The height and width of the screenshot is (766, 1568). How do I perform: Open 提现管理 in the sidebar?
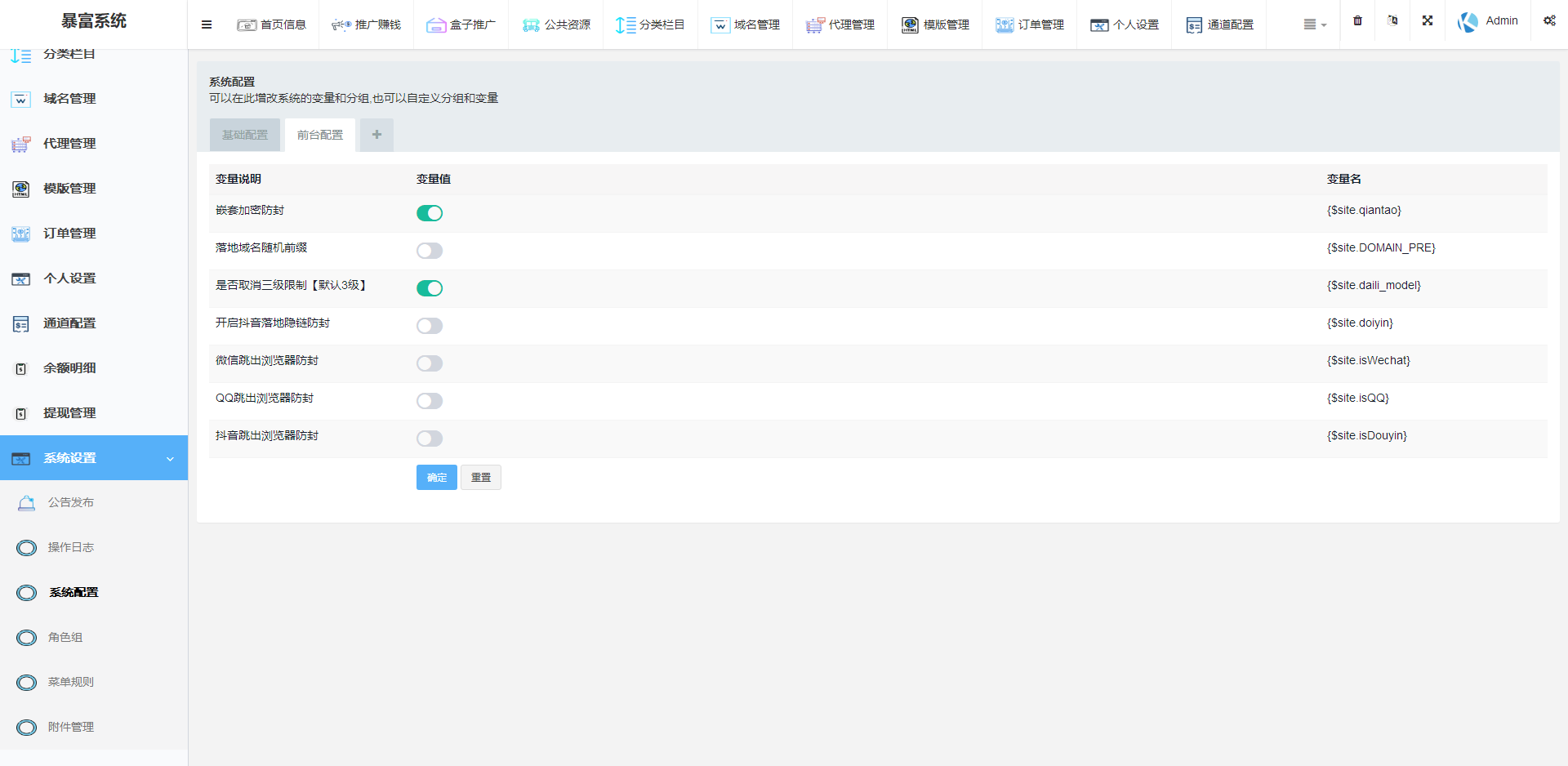94,413
